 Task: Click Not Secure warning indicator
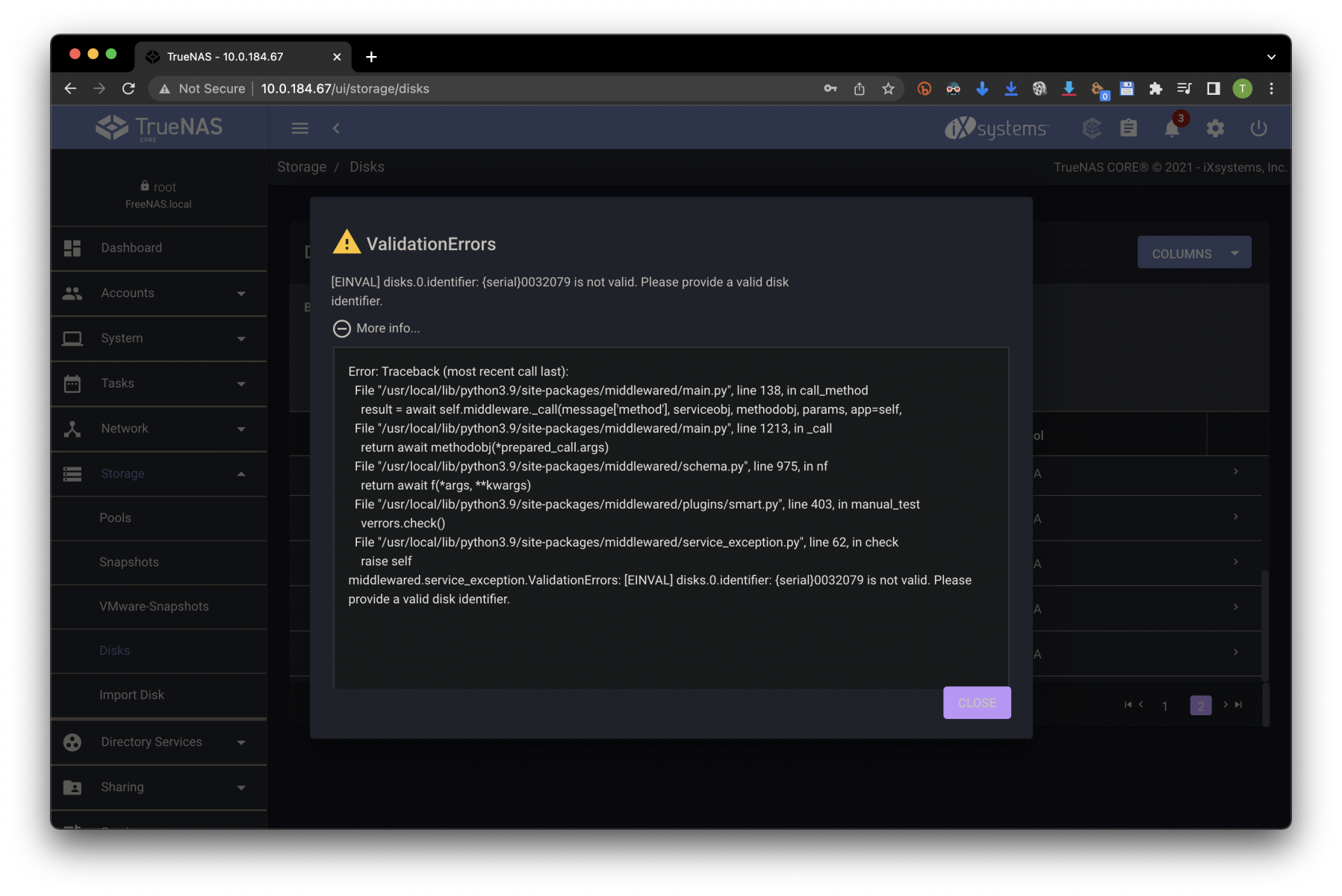pyautogui.click(x=202, y=89)
